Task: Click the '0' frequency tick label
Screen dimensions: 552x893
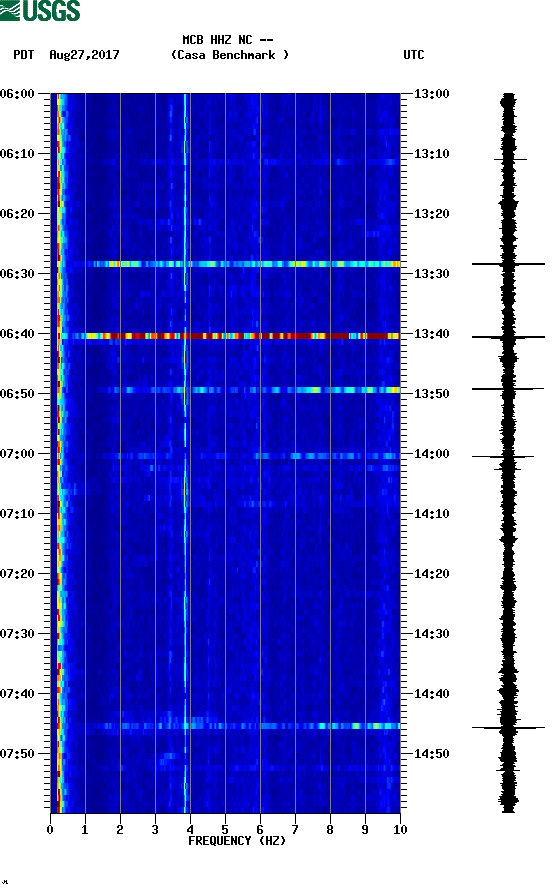Action: 50,830
